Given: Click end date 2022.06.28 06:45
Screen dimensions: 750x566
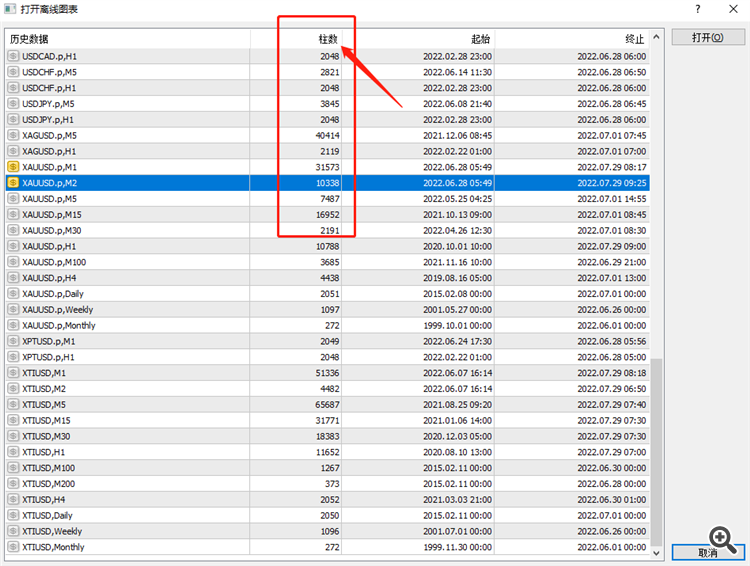Looking at the screenshot, I should 612,104.
